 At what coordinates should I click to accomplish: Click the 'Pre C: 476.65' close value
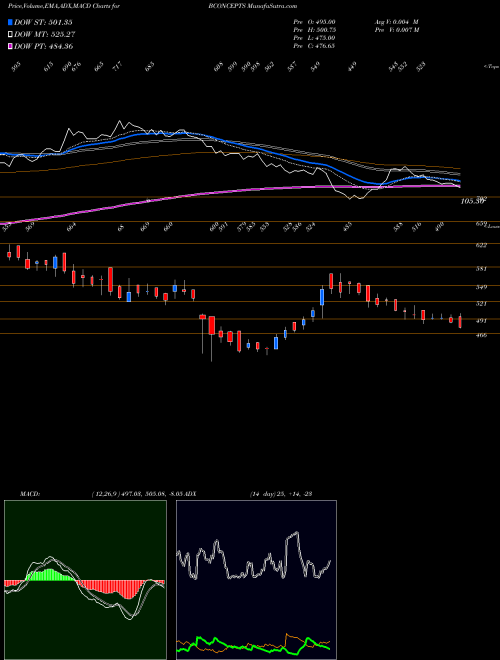314,46
